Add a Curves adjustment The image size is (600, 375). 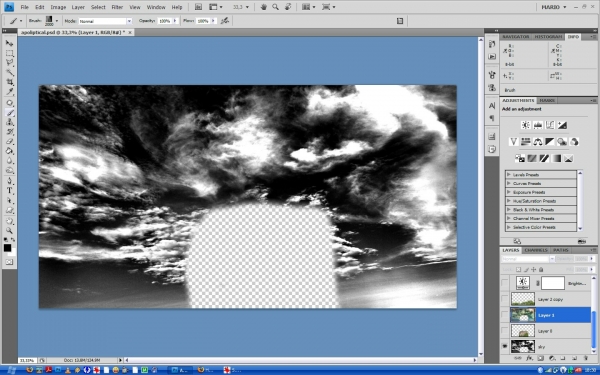click(x=550, y=125)
